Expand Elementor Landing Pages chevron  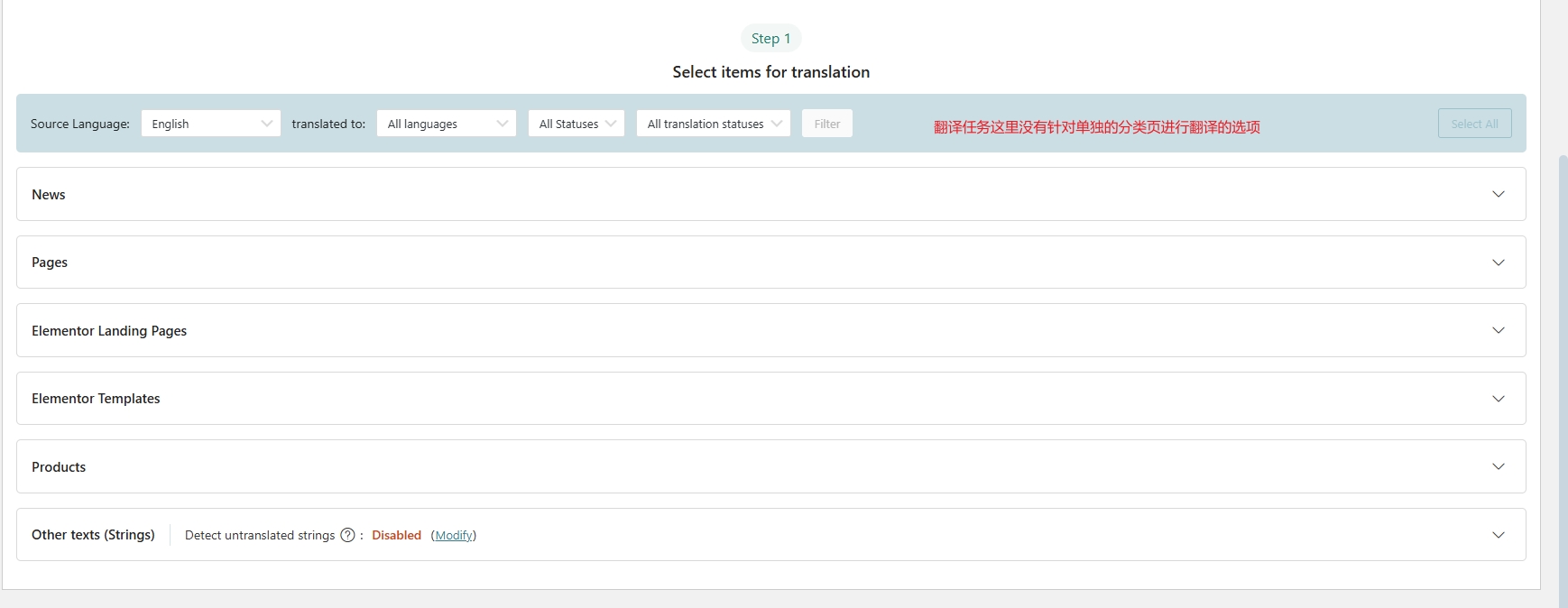[1499, 330]
